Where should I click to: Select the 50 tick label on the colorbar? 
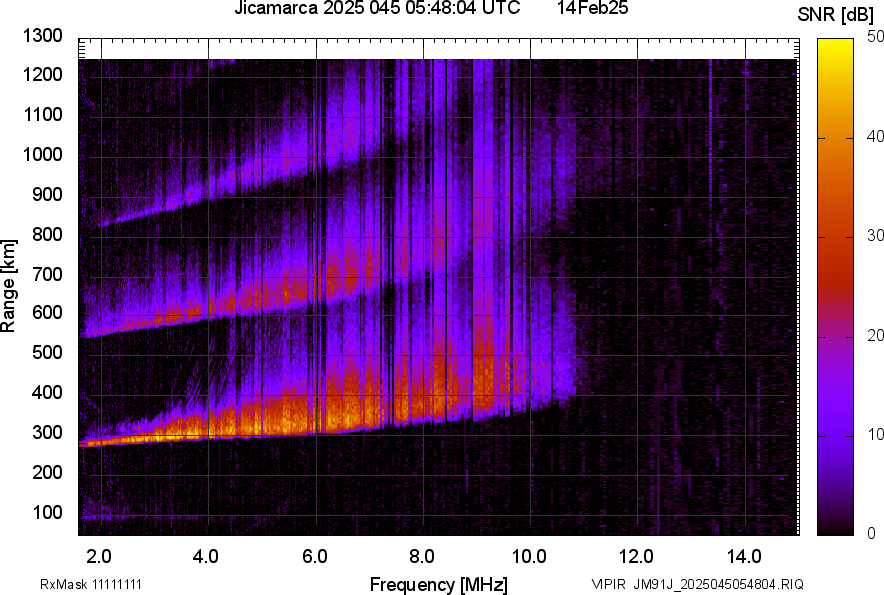click(x=876, y=37)
